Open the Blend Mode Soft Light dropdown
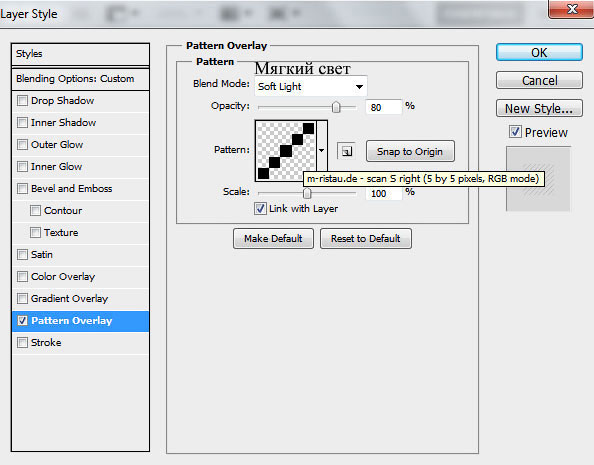Screen dimensions: 594x465 pyautogui.click(x=311, y=86)
